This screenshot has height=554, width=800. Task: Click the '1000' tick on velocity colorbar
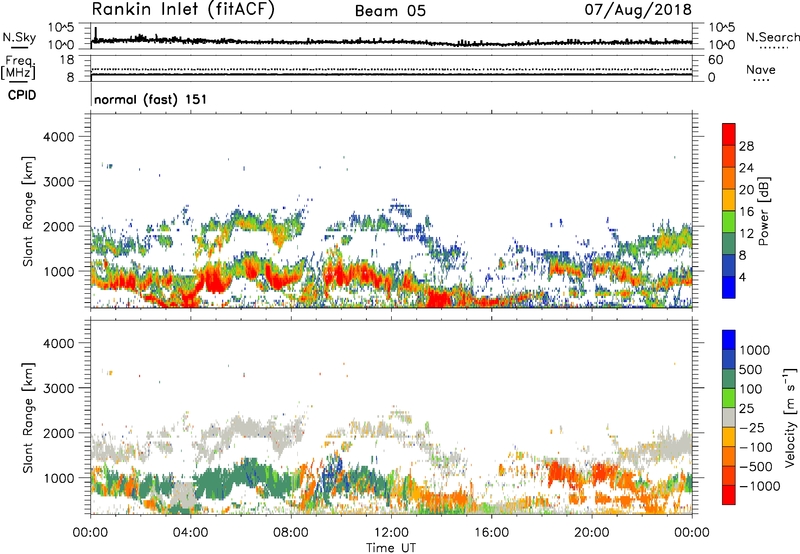pyautogui.click(x=755, y=350)
